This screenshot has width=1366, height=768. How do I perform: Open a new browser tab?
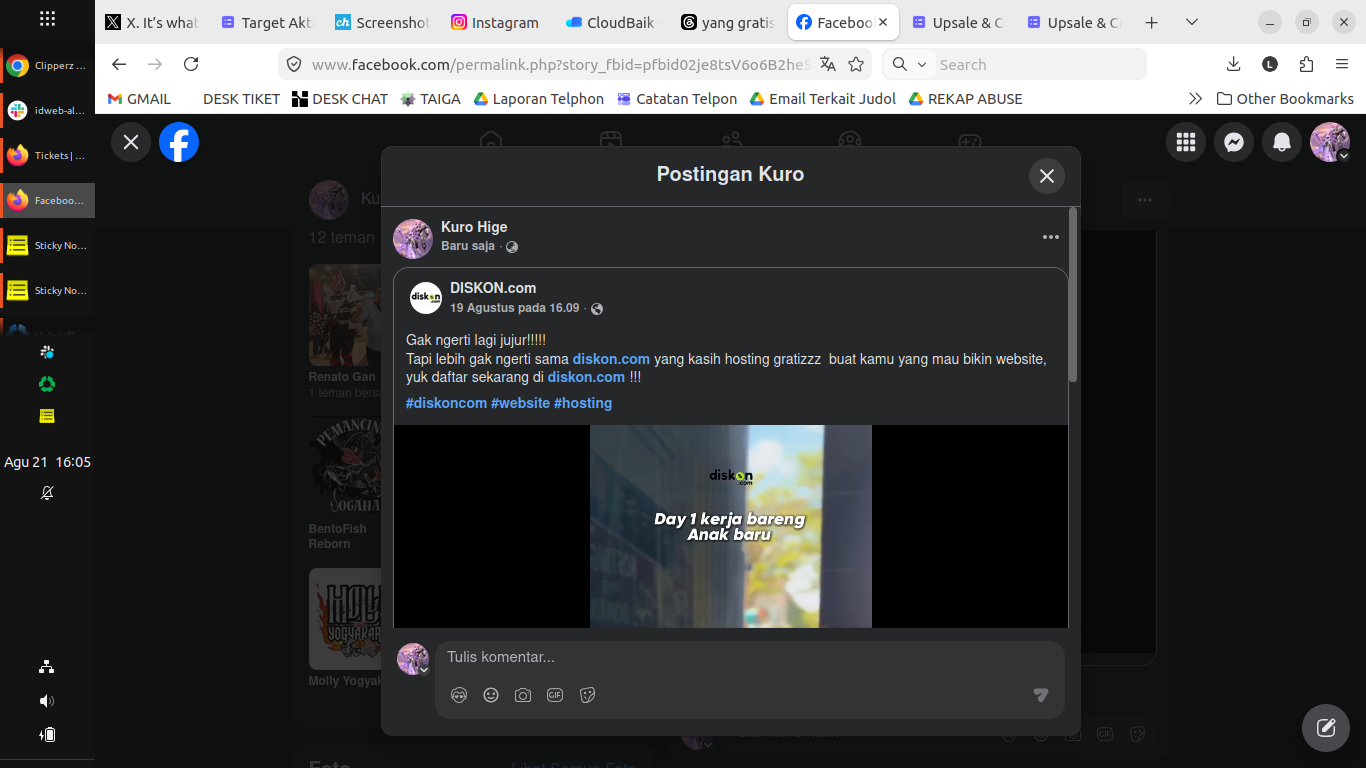pyautogui.click(x=1152, y=22)
